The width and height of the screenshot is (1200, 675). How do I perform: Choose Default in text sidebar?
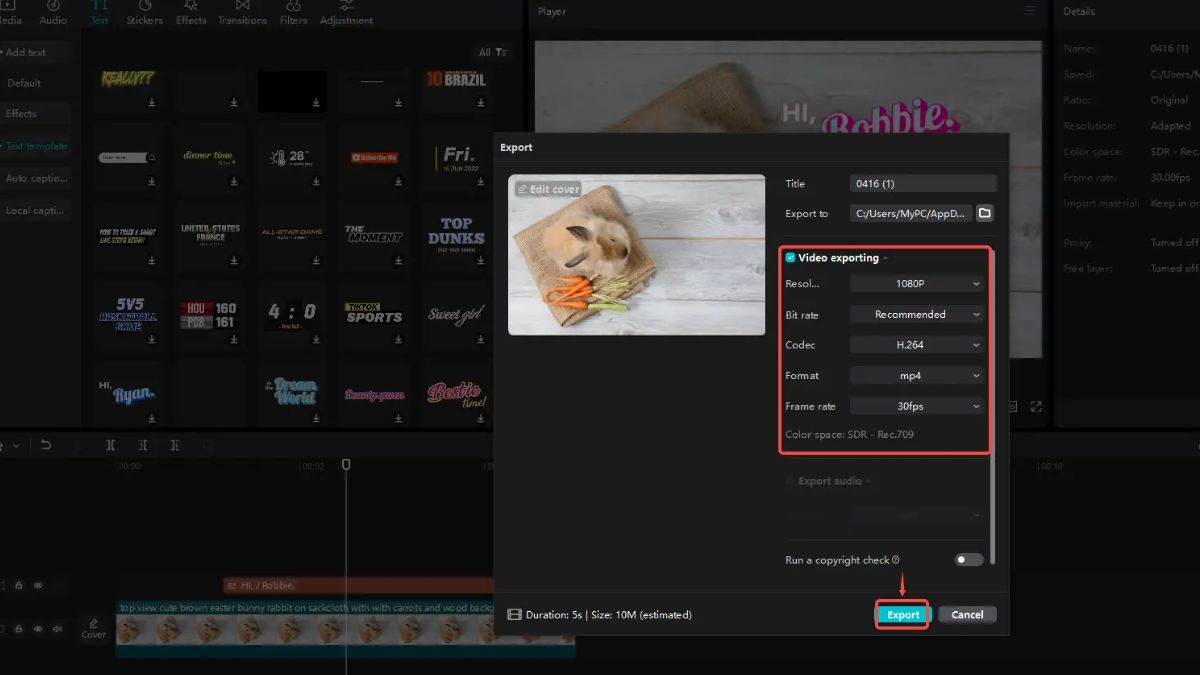pyautogui.click(x=24, y=83)
